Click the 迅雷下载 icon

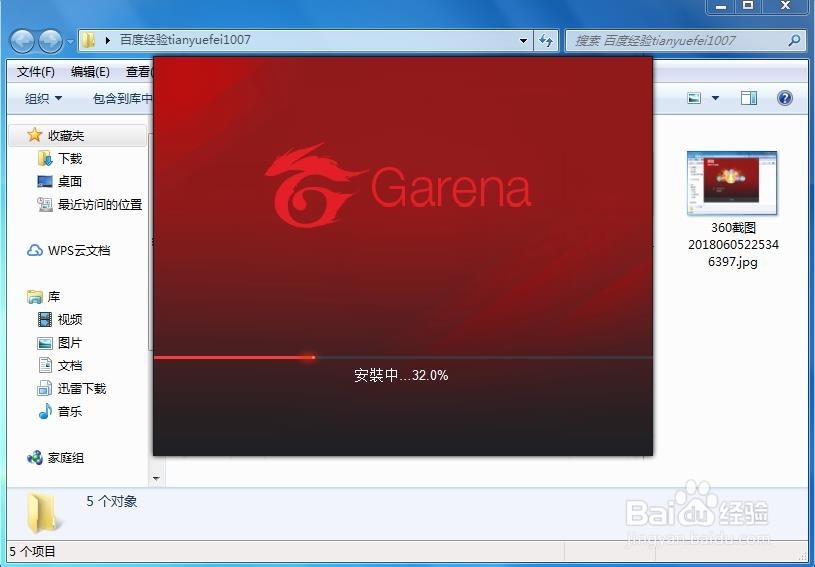pyautogui.click(x=45, y=388)
